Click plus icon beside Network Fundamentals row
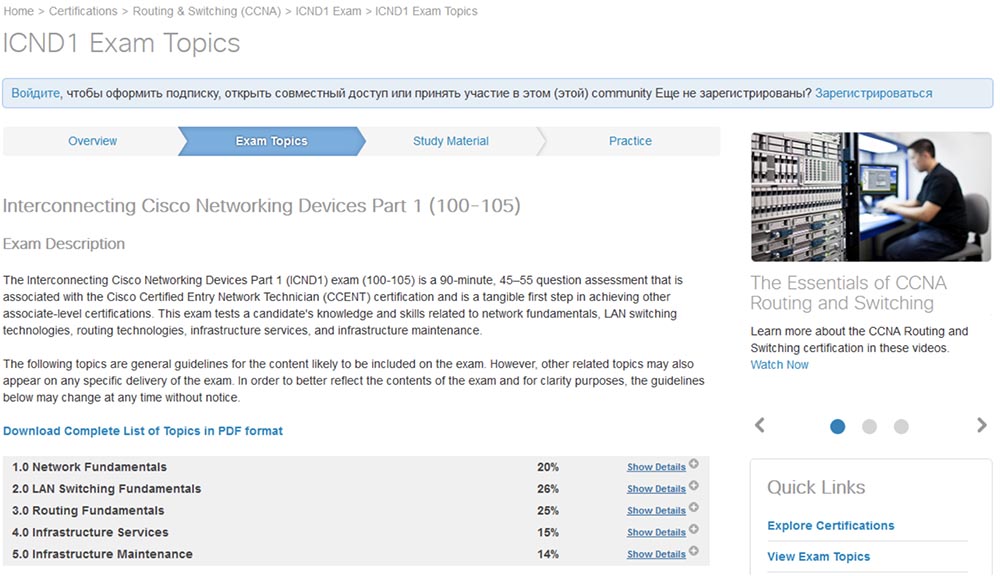 point(694,465)
